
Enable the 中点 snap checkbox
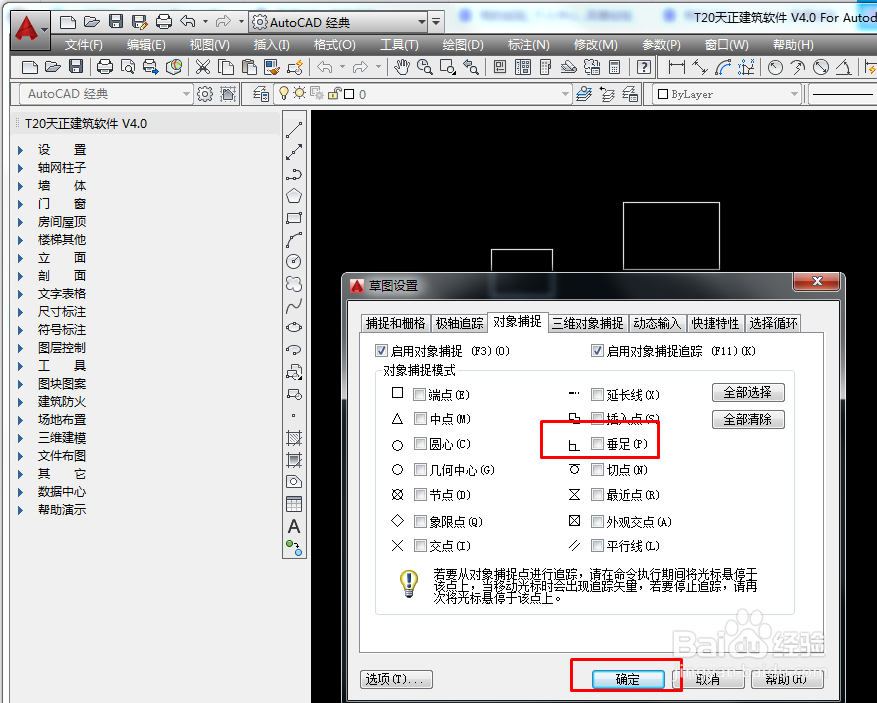tap(420, 418)
